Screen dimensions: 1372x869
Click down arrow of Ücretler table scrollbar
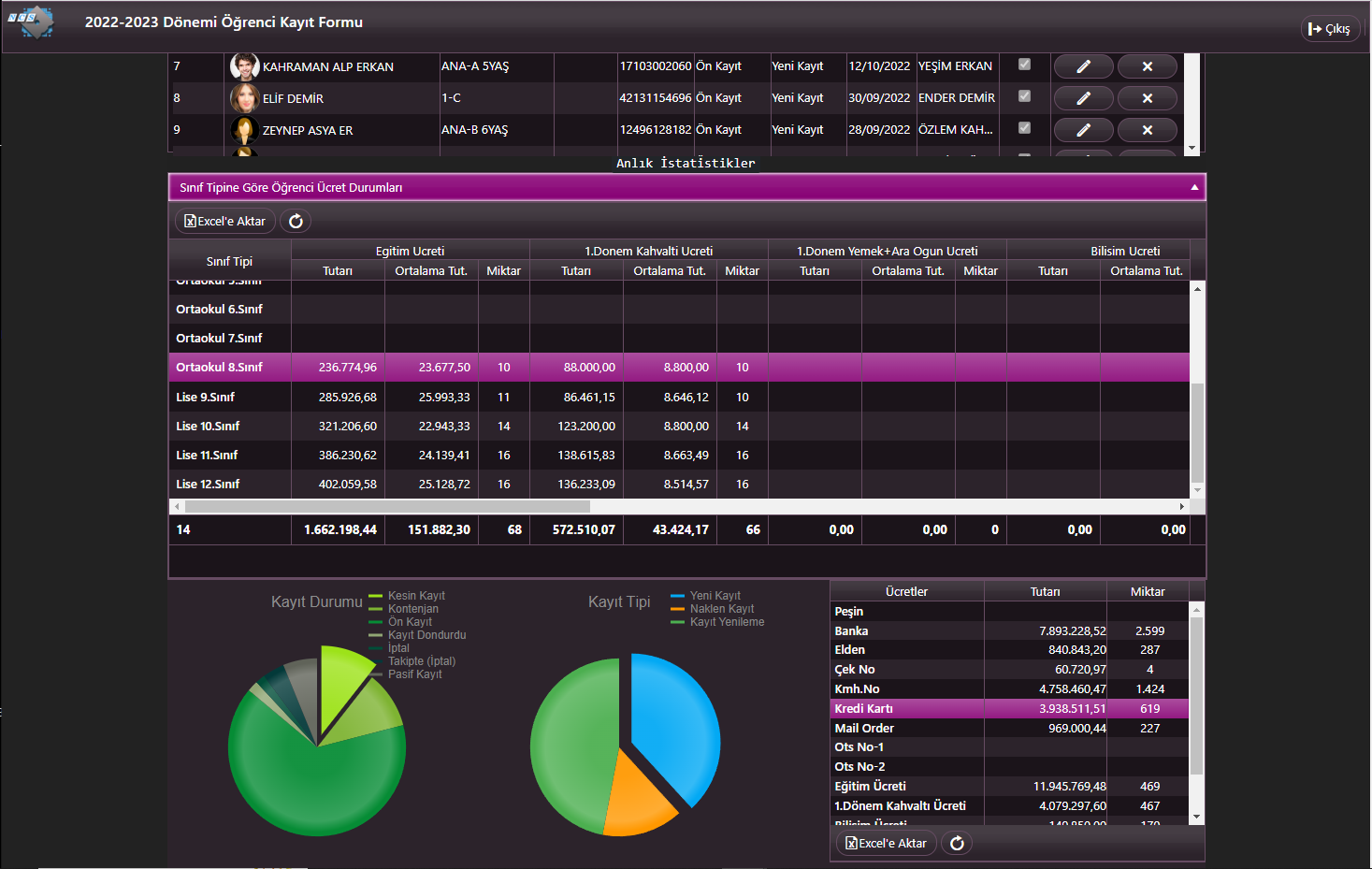[1196, 817]
